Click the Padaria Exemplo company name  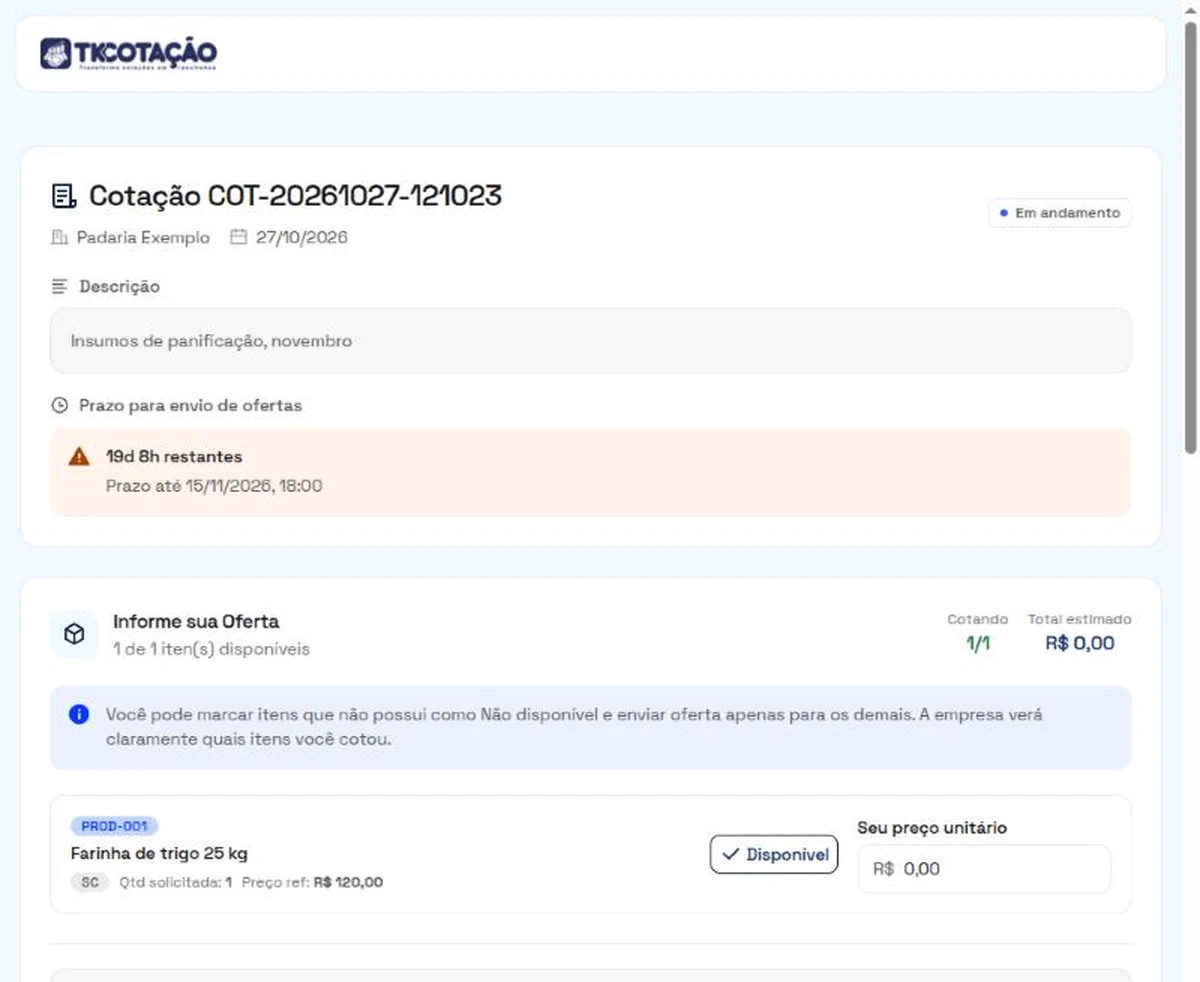143,238
